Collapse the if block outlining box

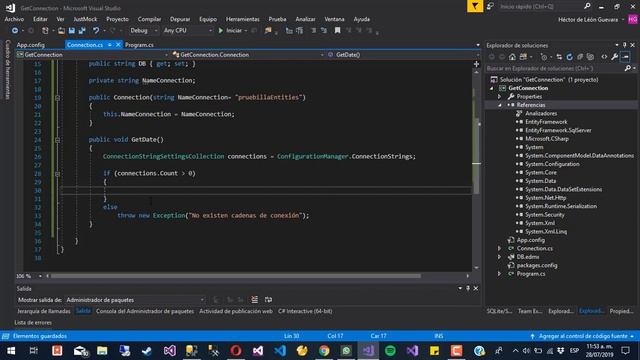(x=58, y=174)
